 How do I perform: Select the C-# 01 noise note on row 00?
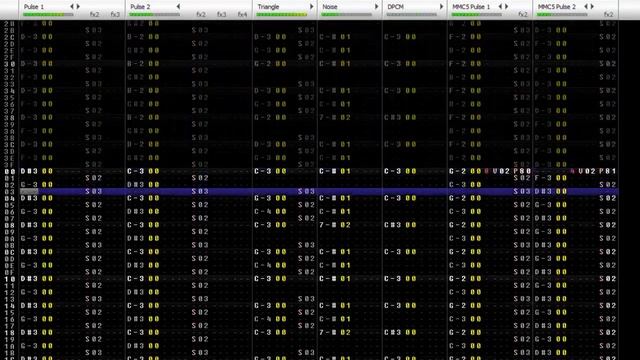(x=335, y=171)
